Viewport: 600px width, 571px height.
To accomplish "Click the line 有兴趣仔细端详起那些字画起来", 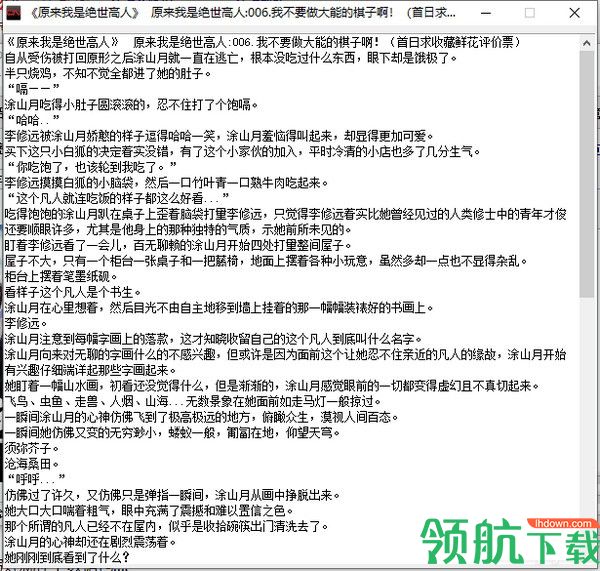I will coord(90,370).
